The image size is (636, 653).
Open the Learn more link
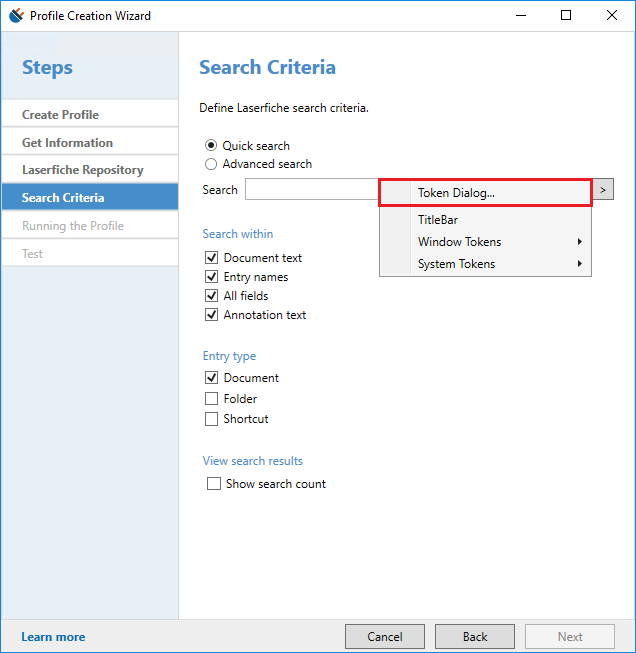(53, 637)
